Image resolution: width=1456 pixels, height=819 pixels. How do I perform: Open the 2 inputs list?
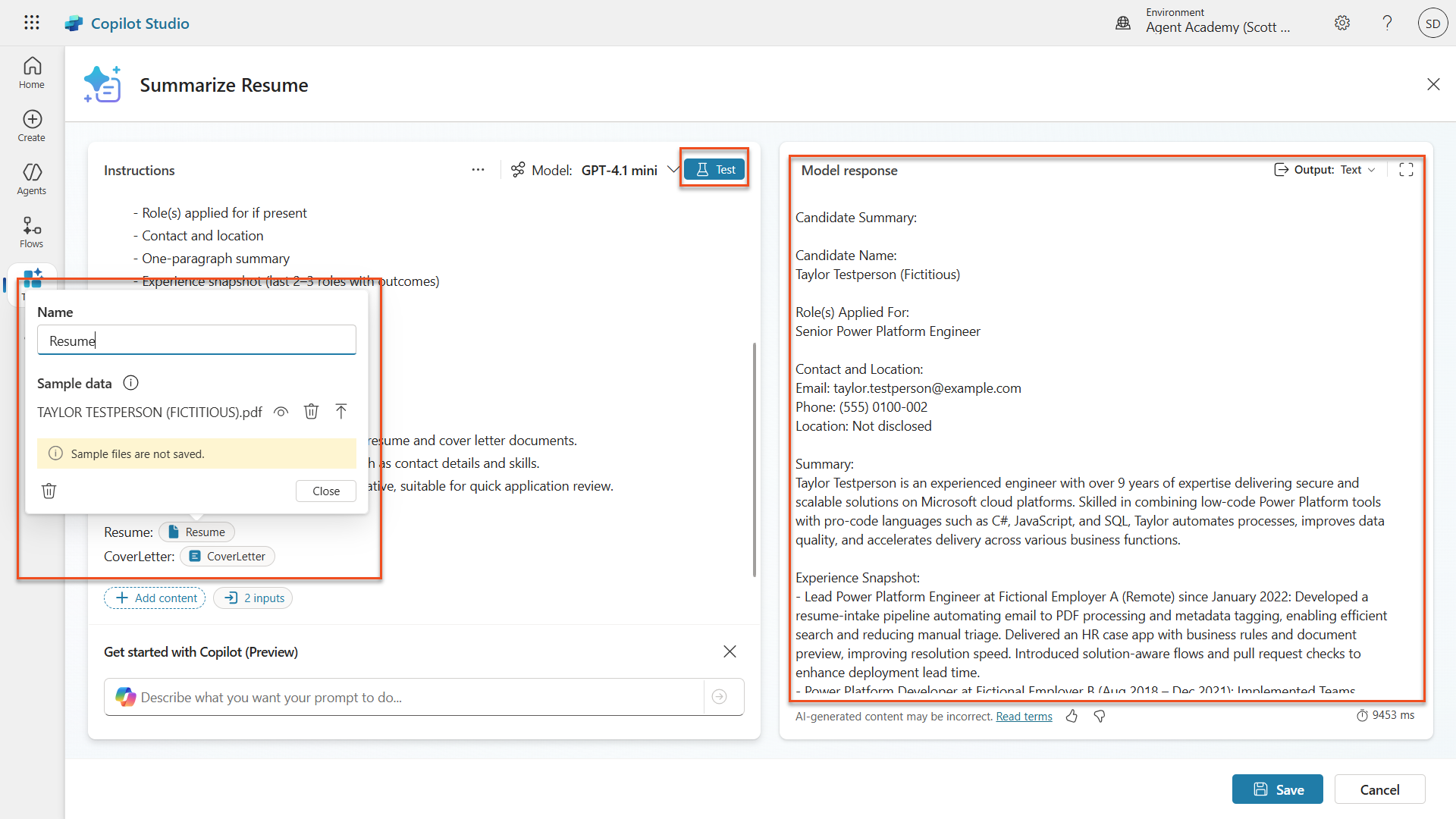coord(253,598)
